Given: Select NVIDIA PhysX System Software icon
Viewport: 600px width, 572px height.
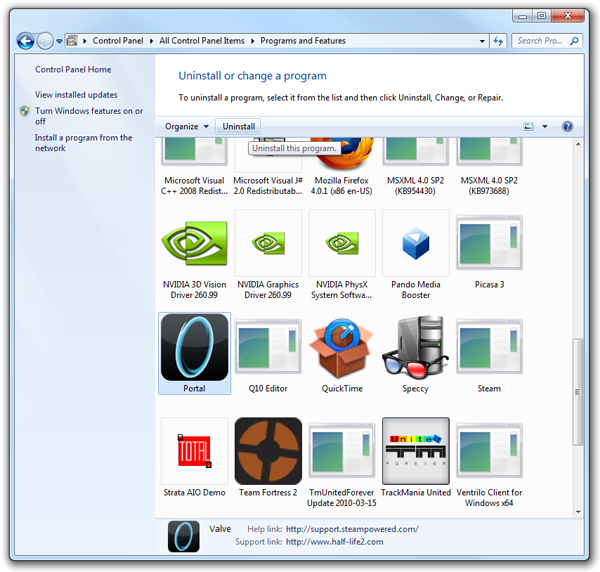Looking at the screenshot, I should [342, 243].
